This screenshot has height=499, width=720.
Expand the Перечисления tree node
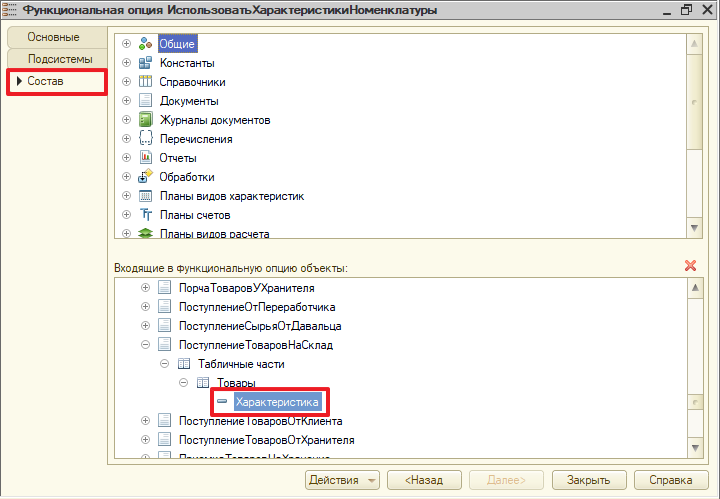(x=126, y=139)
